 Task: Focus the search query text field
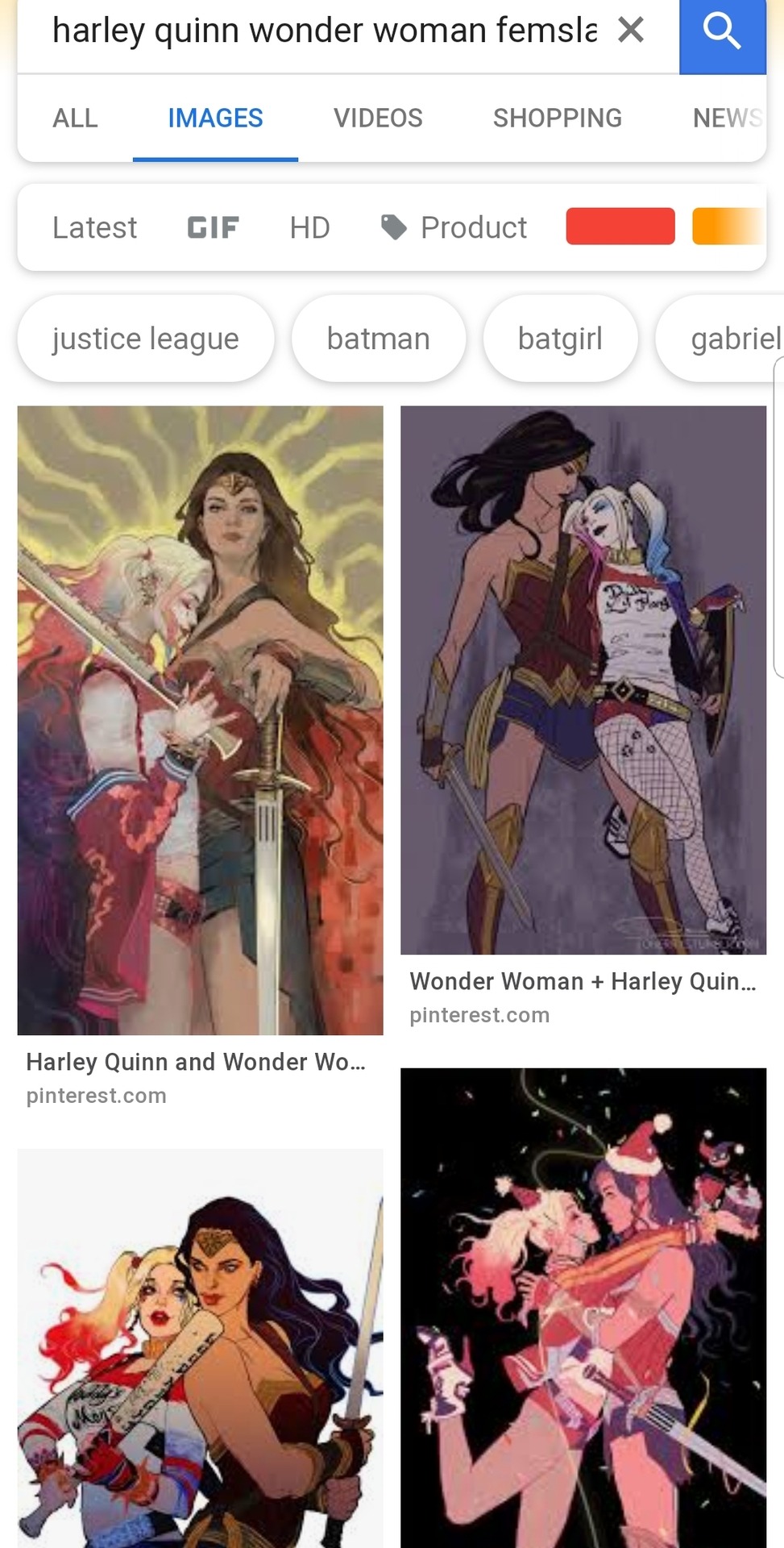(324, 31)
